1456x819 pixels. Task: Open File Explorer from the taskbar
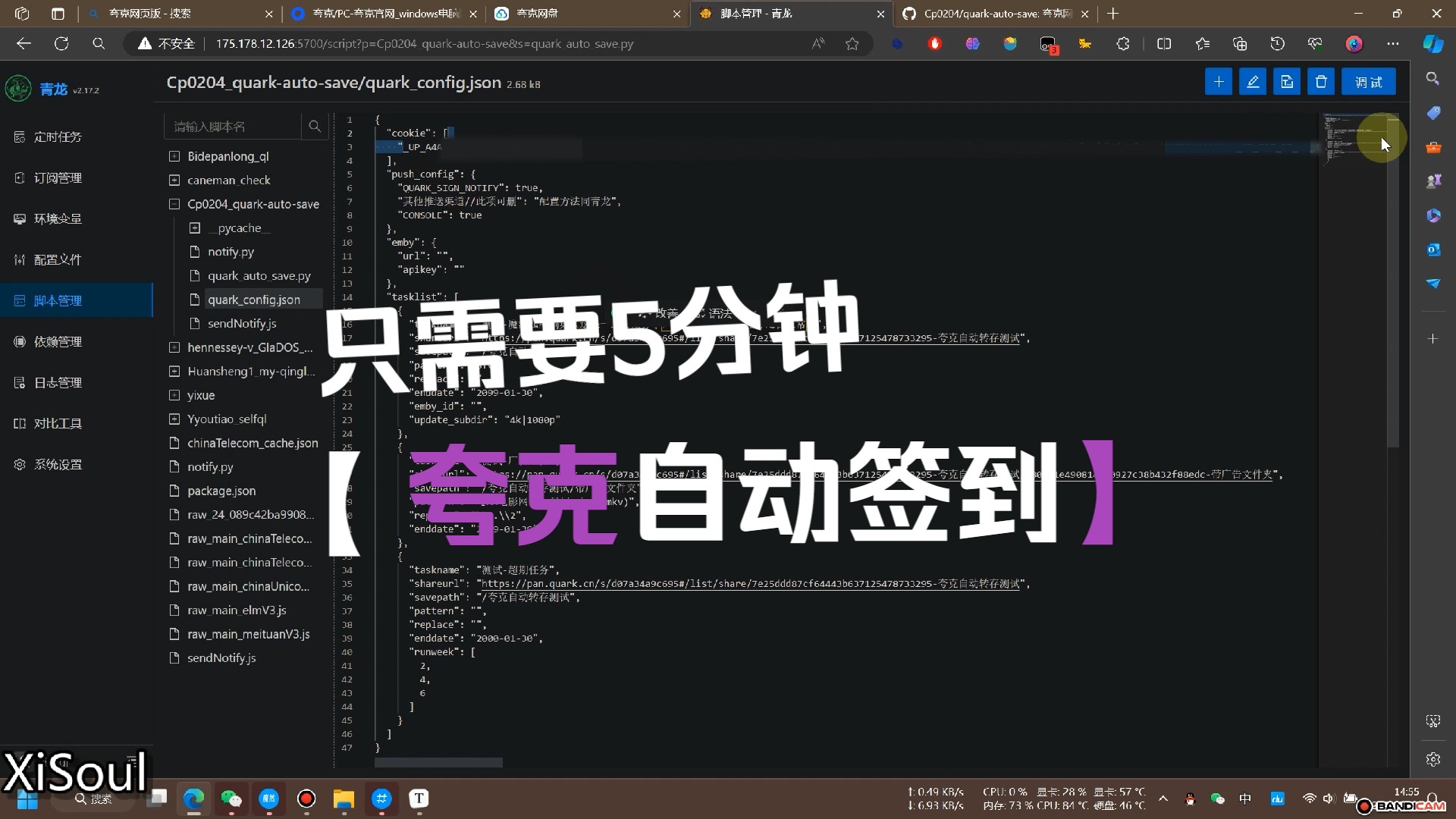tap(344, 799)
